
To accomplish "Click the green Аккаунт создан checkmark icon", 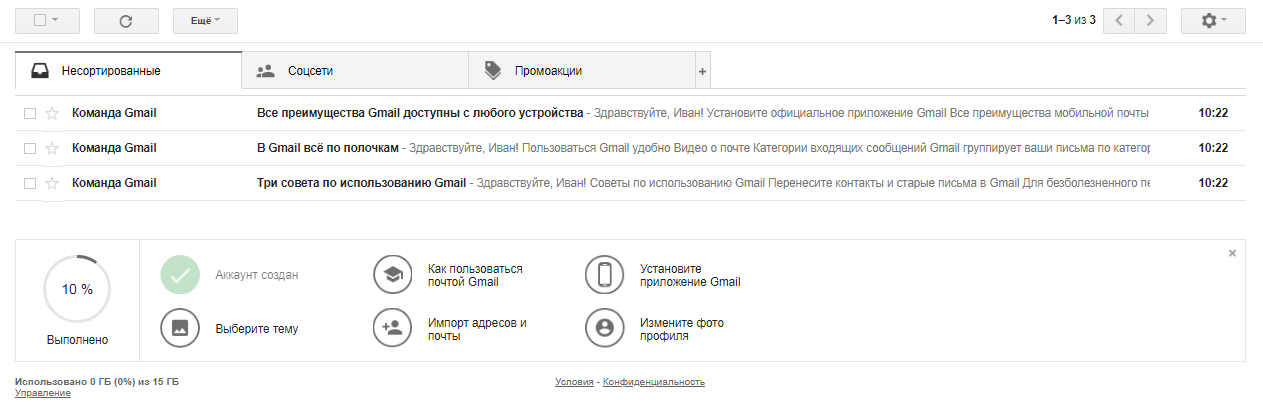I will coord(180,275).
